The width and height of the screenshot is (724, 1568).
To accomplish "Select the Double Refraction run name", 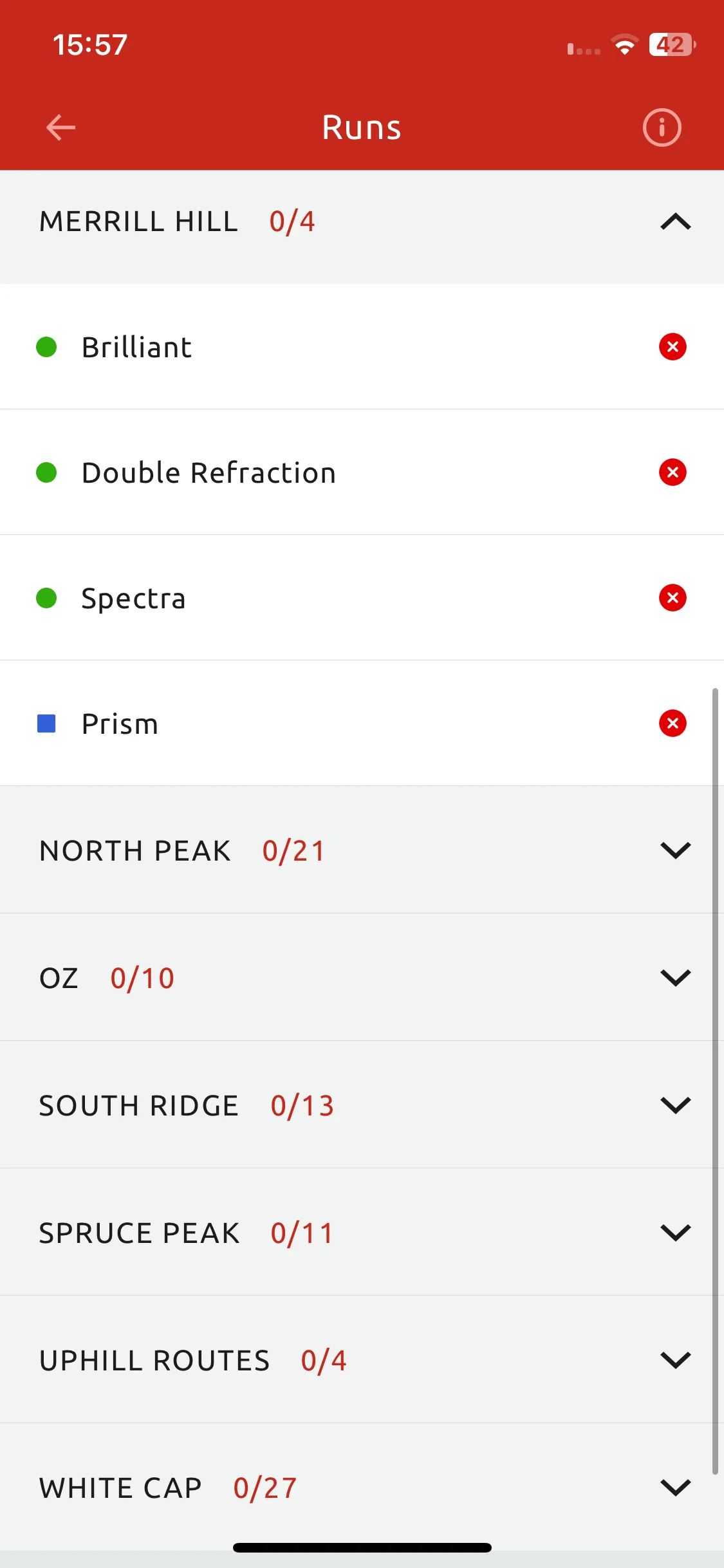I will [x=209, y=473].
